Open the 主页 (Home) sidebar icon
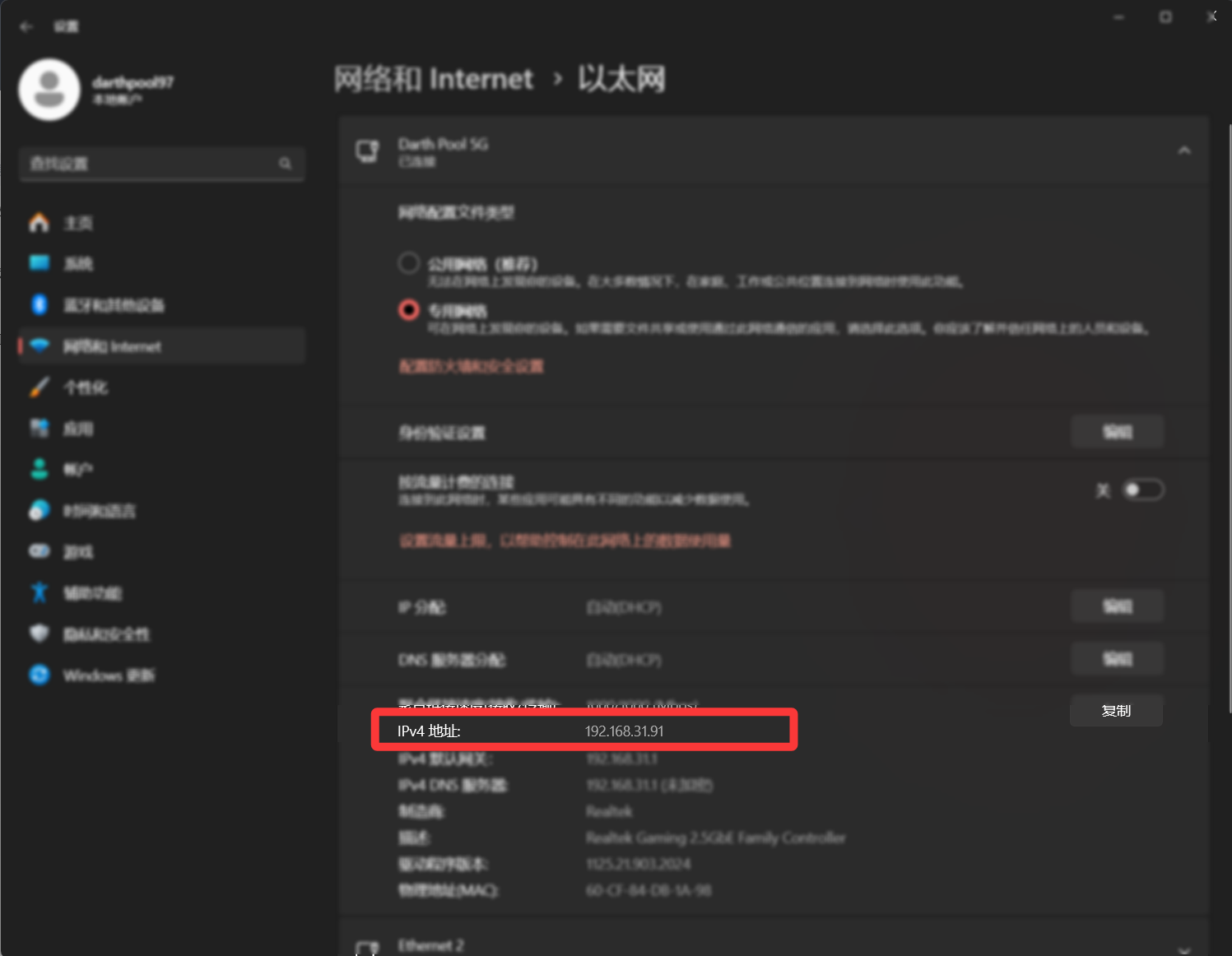 [x=40, y=223]
